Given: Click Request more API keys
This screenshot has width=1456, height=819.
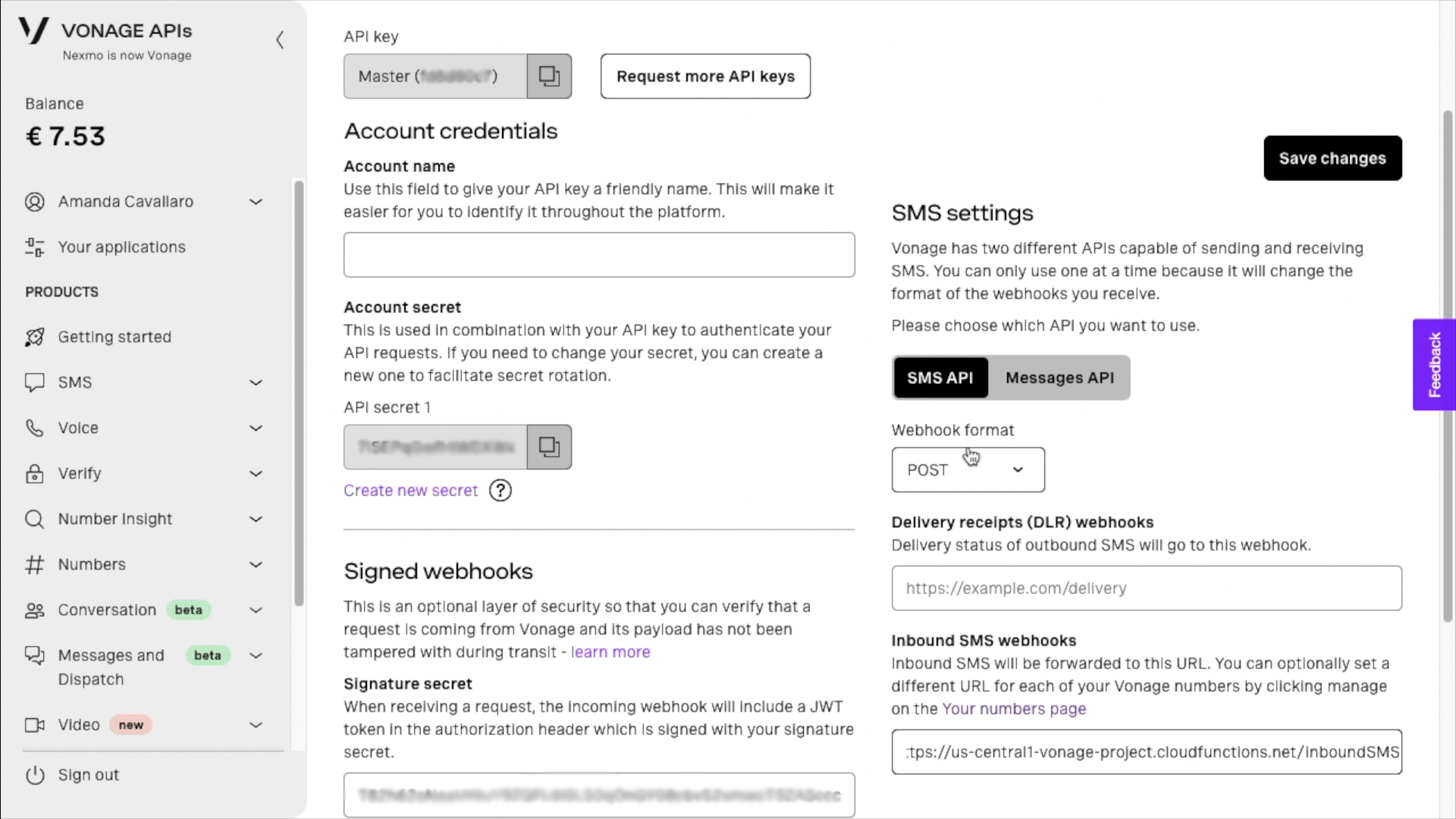Looking at the screenshot, I should 705,76.
